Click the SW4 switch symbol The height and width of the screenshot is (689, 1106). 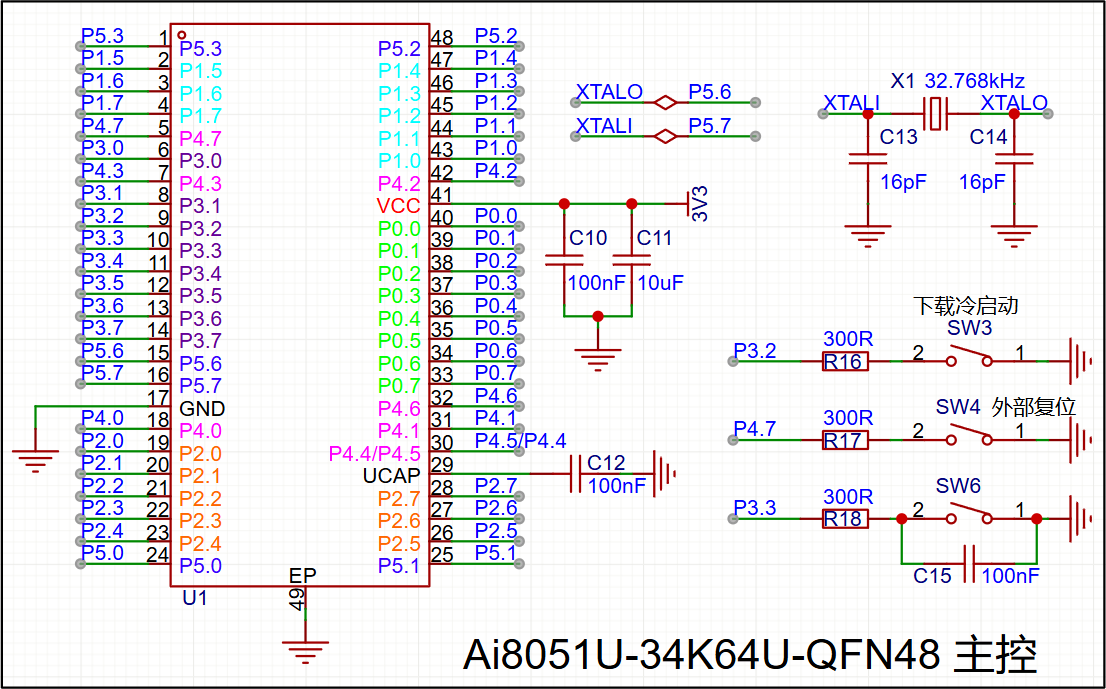pos(970,435)
